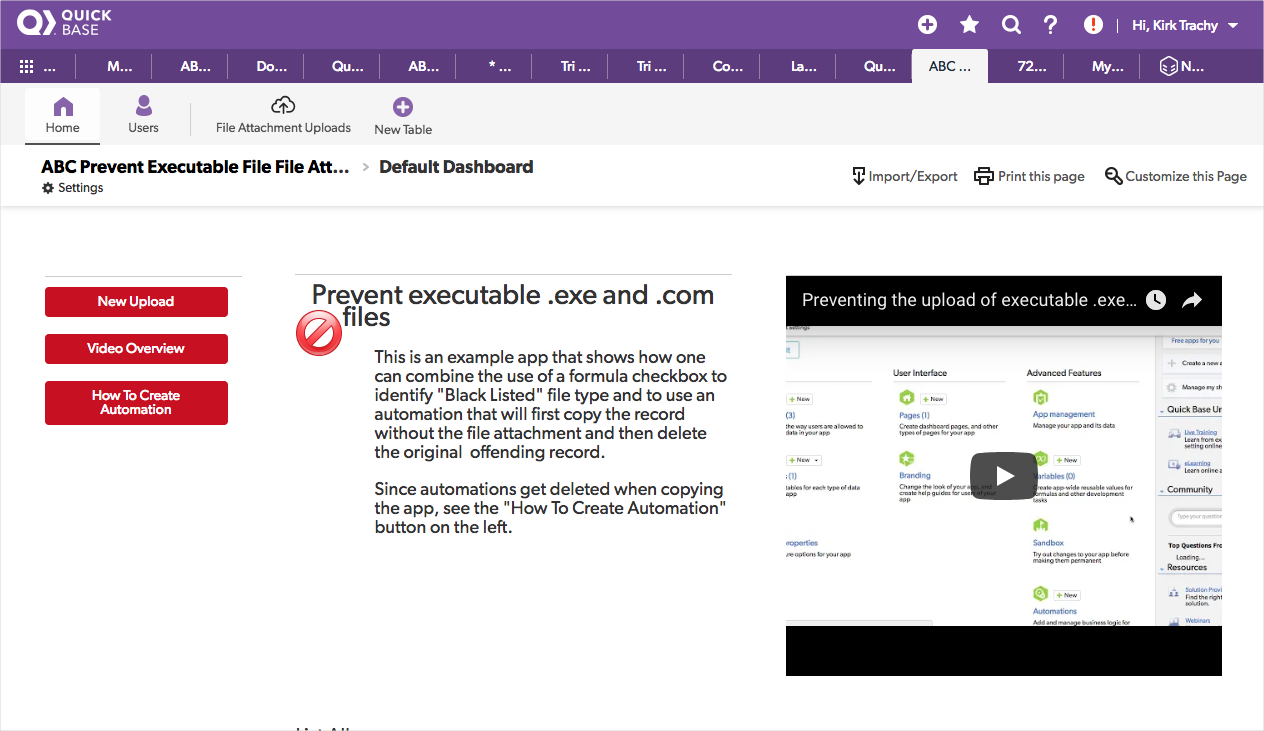The width and height of the screenshot is (1264, 731).
Task: Open Import/Export
Action: coord(904,176)
